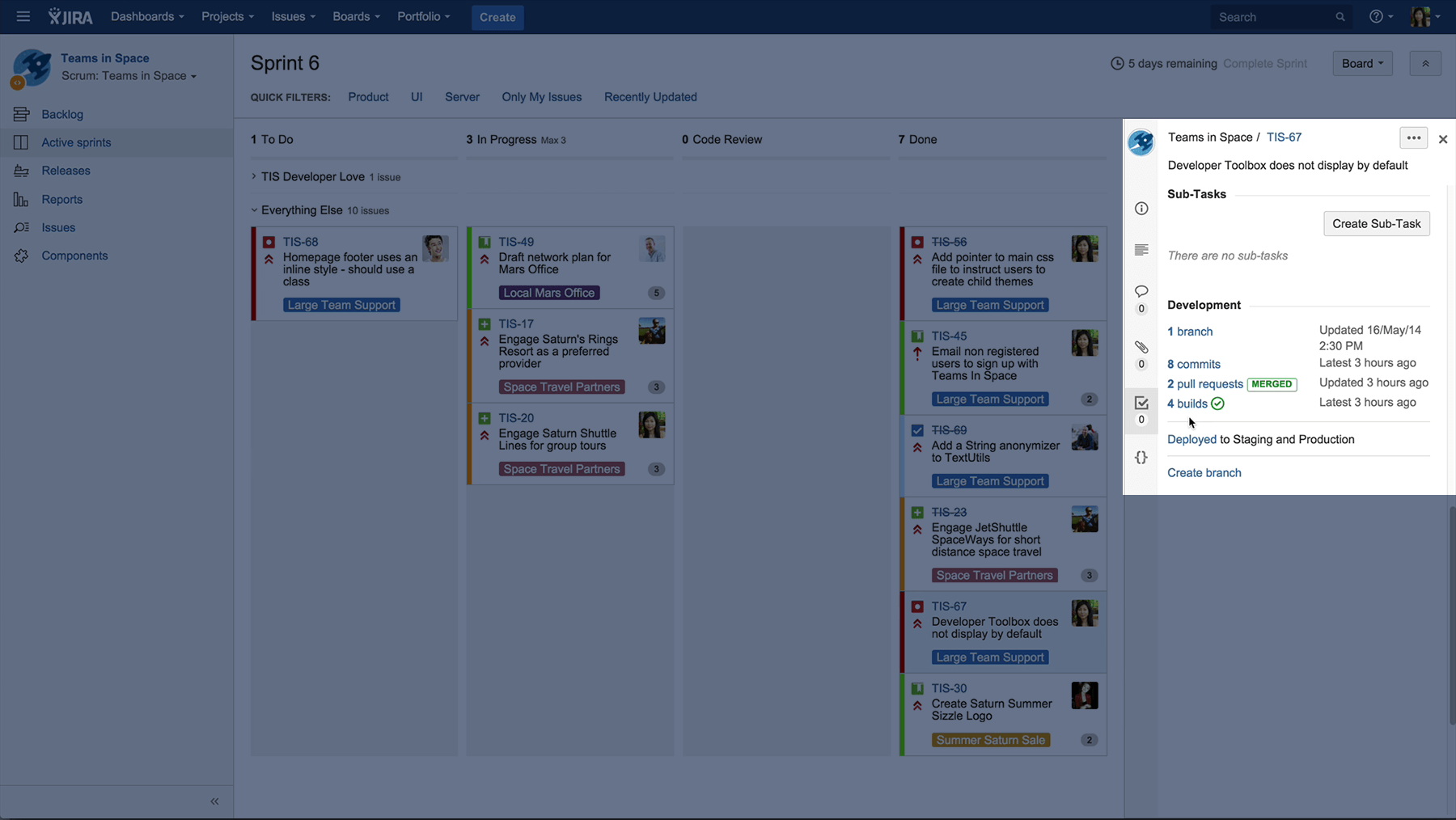This screenshot has height=820, width=1456.
Task: Open Issues via the magnifier icon
Action: (21, 227)
